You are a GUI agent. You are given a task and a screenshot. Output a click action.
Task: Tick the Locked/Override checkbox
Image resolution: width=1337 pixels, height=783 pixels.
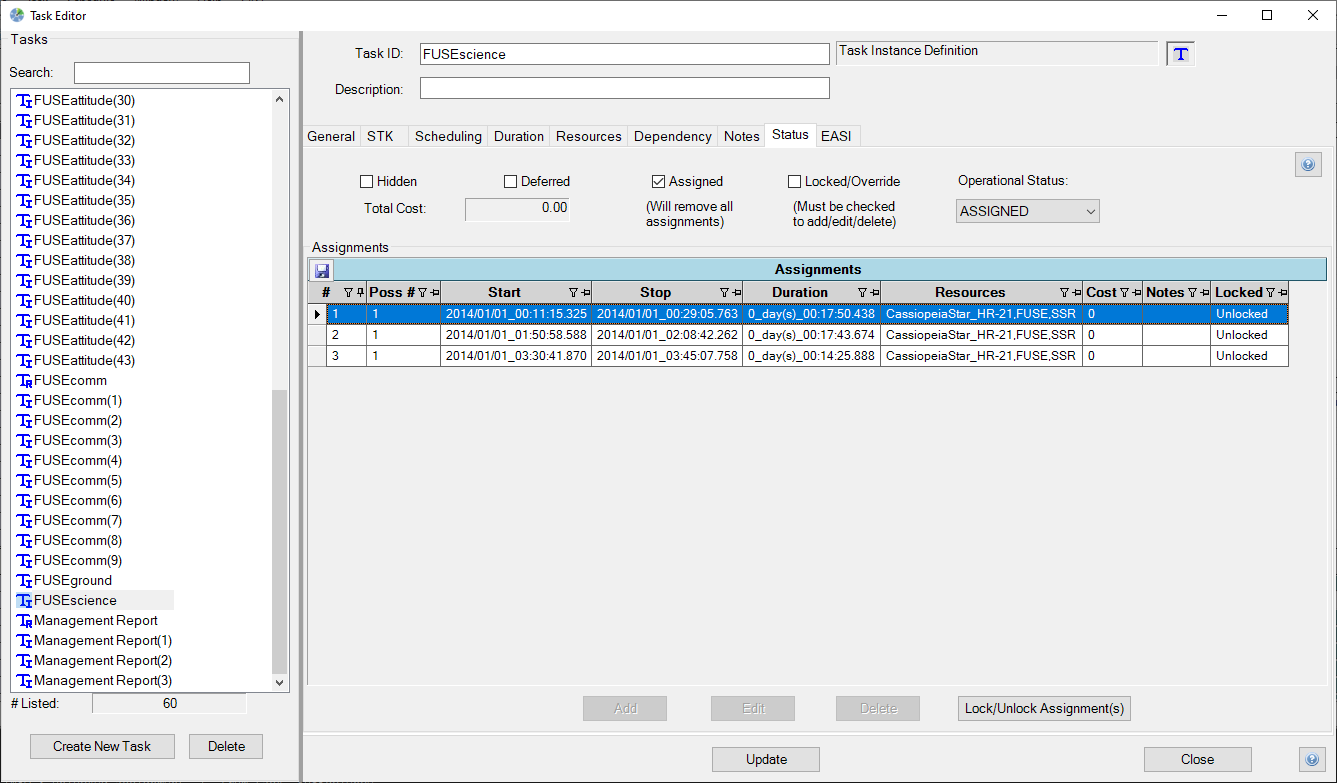[x=794, y=182]
